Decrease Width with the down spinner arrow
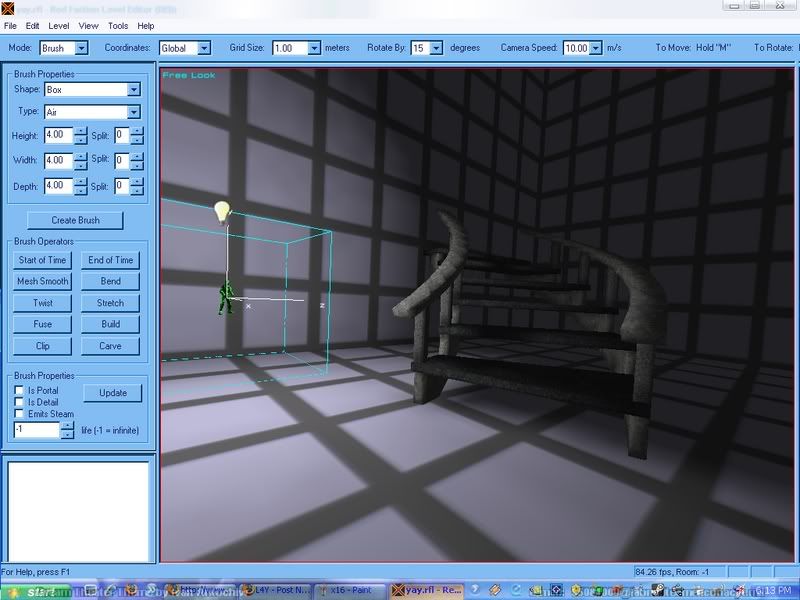Image resolution: width=800 pixels, height=600 pixels. pyautogui.click(x=81, y=165)
